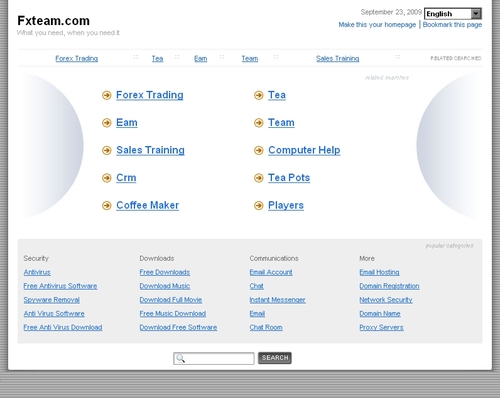Open Download Free Software link
This screenshot has height=398, width=500.
178,327
